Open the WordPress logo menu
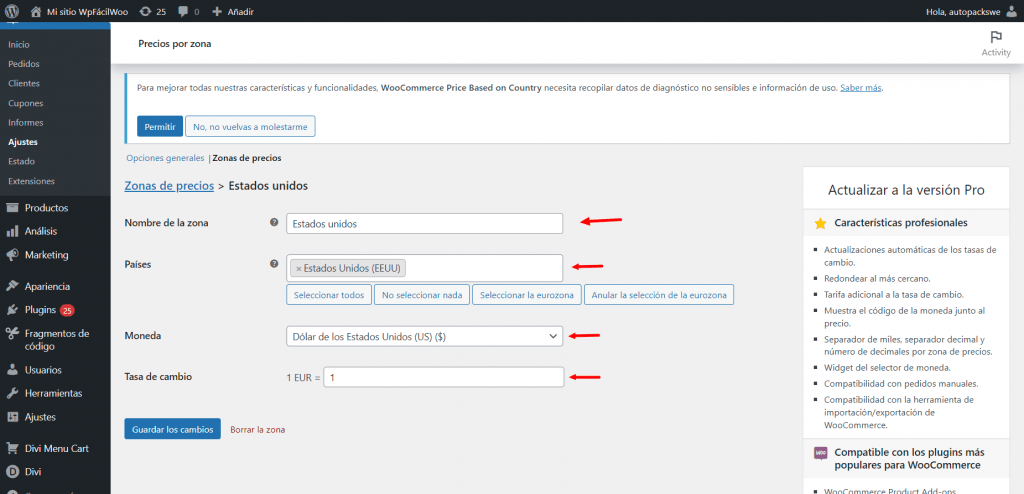The height and width of the screenshot is (494, 1024). coord(13,11)
